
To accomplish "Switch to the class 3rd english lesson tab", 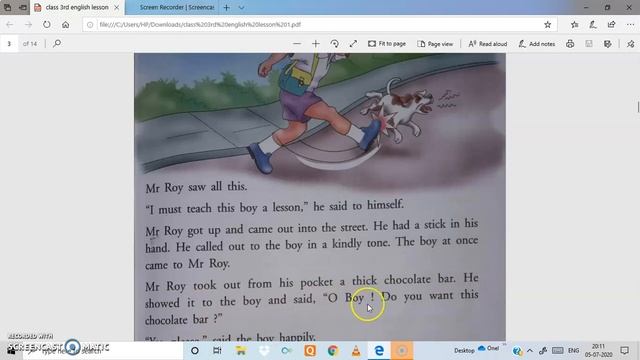I will click(x=77, y=7).
